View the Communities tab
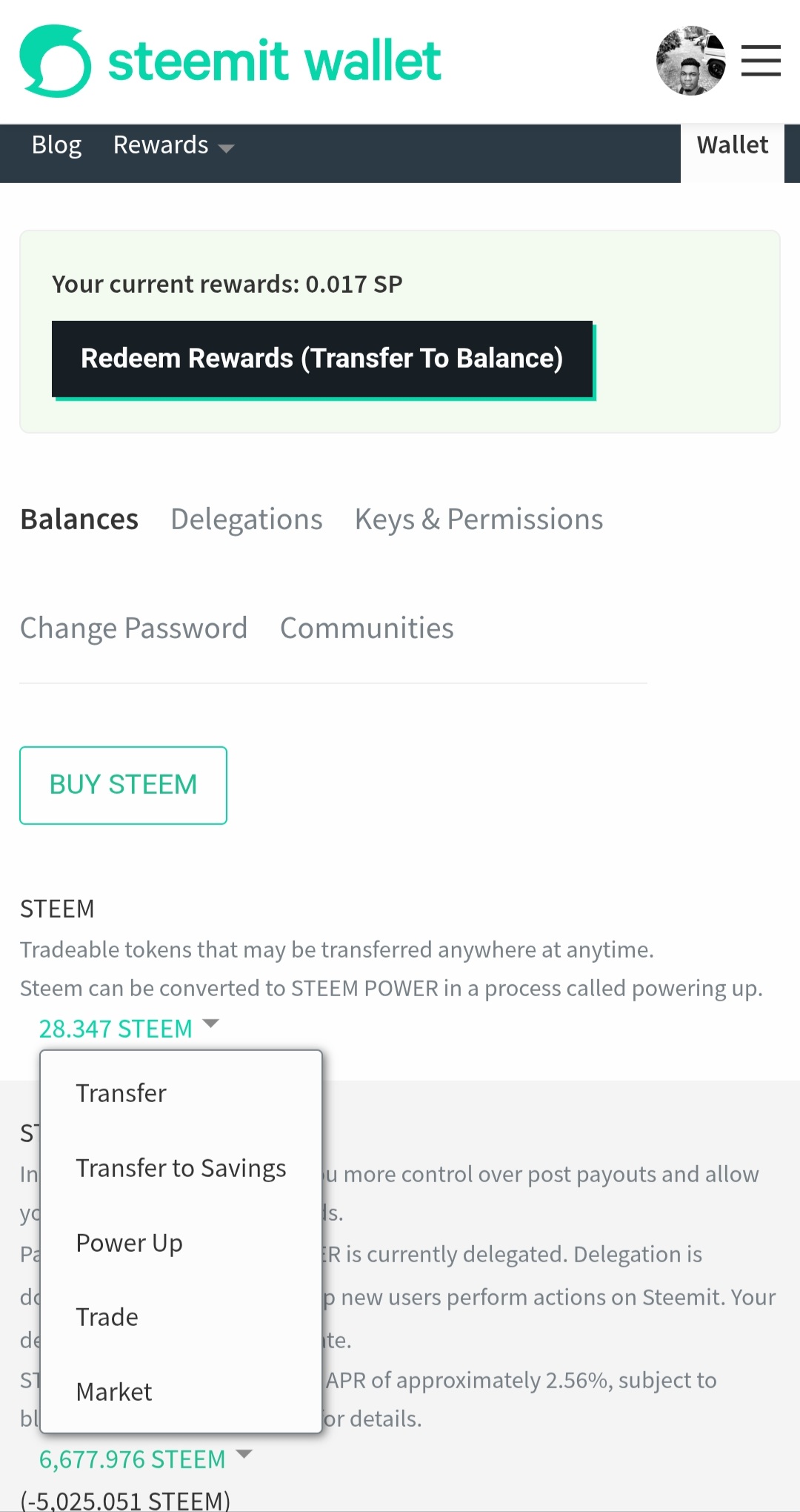Image resolution: width=800 pixels, height=1512 pixels. [367, 629]
